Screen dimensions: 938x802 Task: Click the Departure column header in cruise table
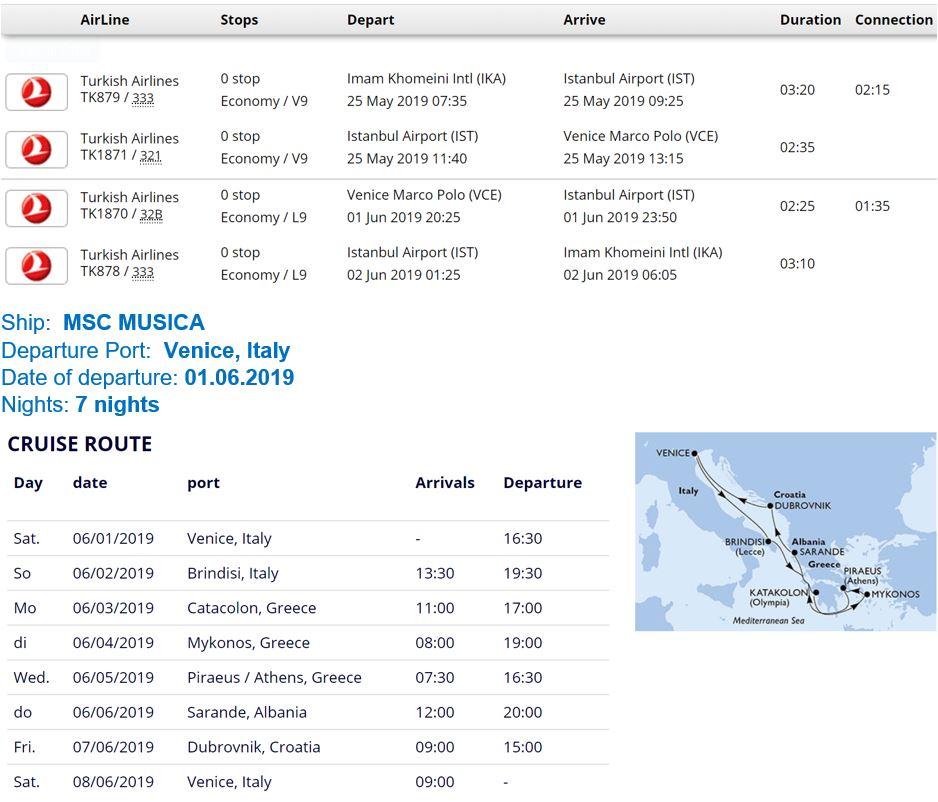[x=542, y=483]
